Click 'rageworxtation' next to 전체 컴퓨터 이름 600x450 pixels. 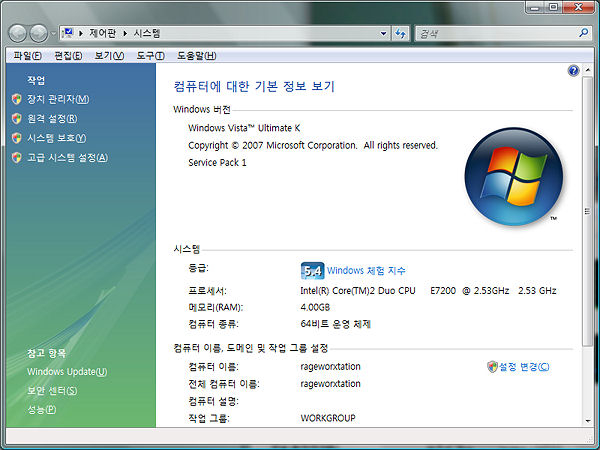[330, 384]
